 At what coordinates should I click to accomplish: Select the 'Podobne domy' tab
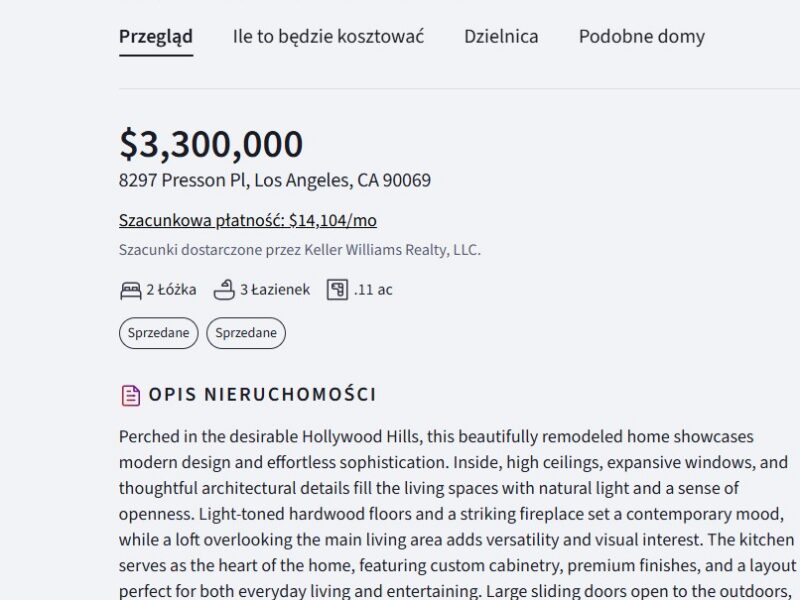click(640, 36)
